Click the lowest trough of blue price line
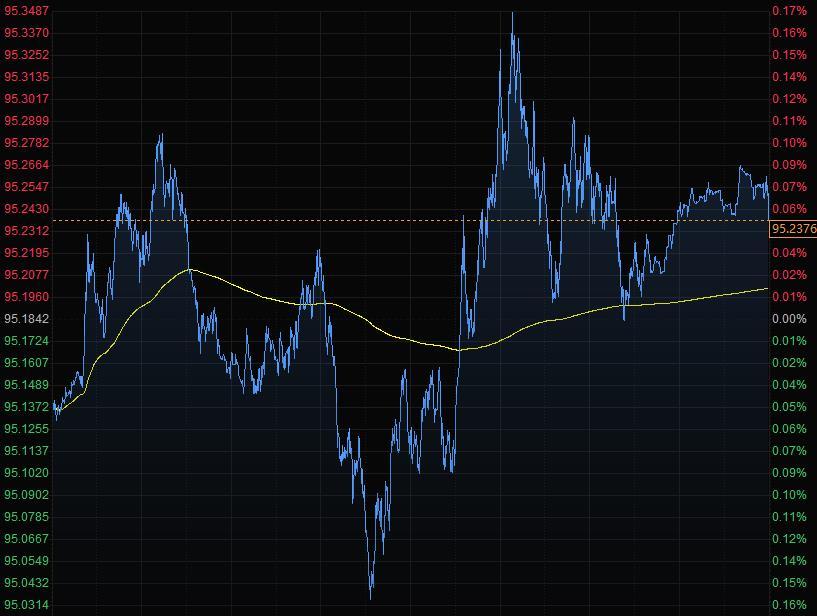Screen dimensions: 817x616 371,597
